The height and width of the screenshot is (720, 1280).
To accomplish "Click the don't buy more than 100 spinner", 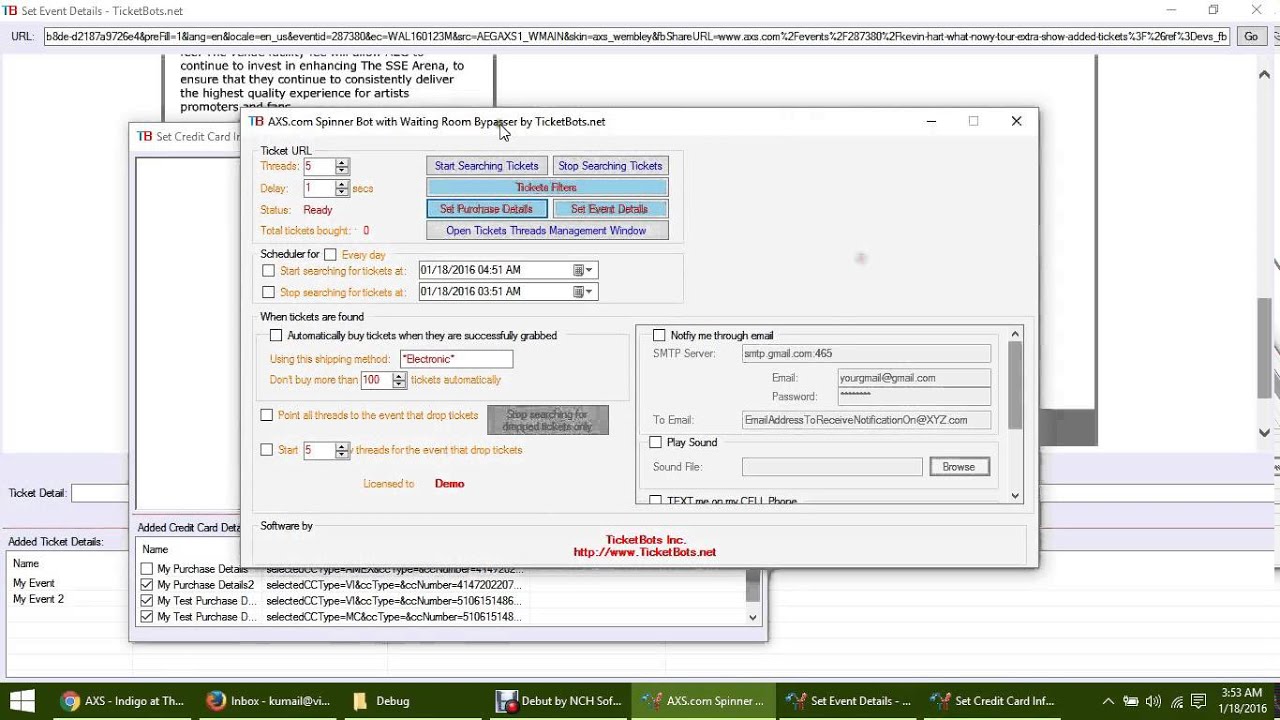I will click(399, 380).
